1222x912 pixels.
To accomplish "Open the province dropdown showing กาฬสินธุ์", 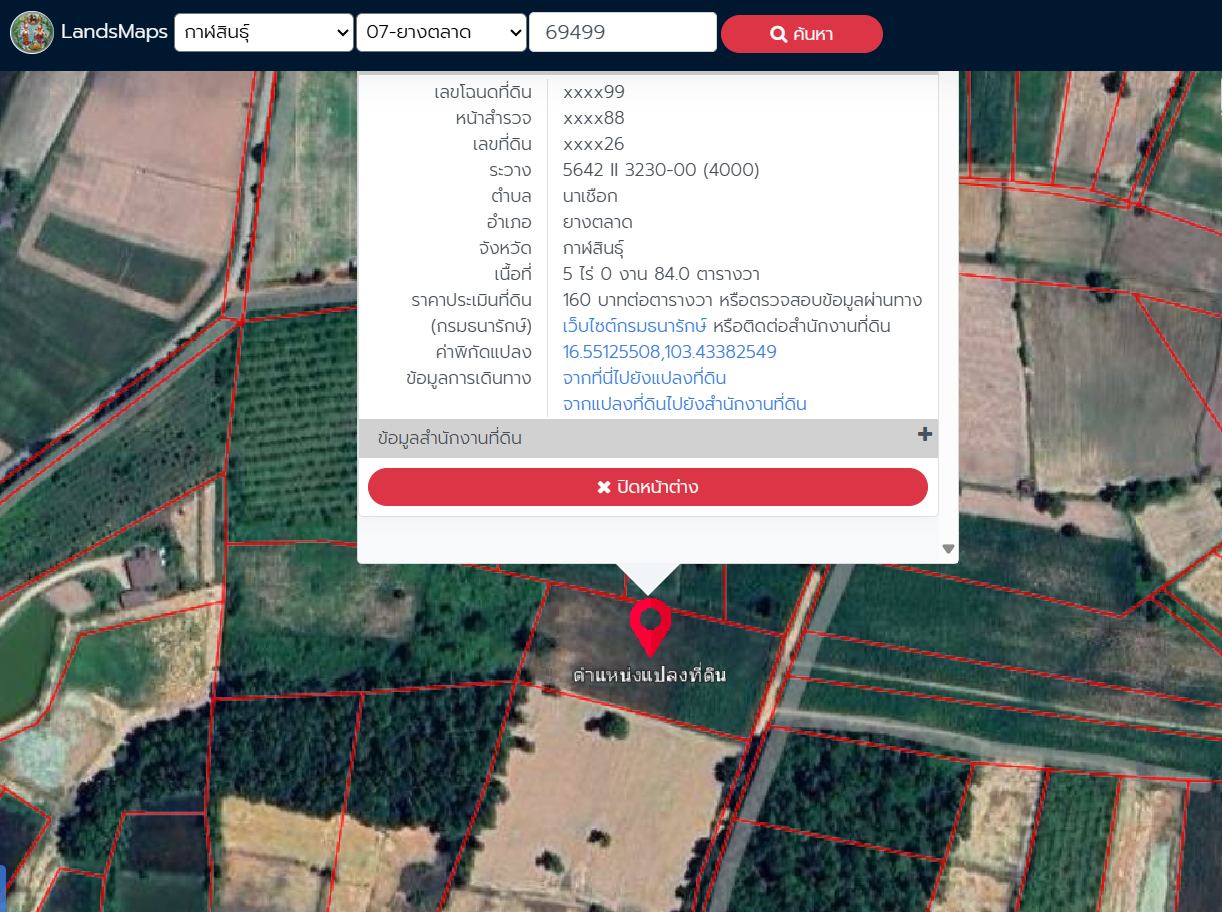I will click(264, 33).
